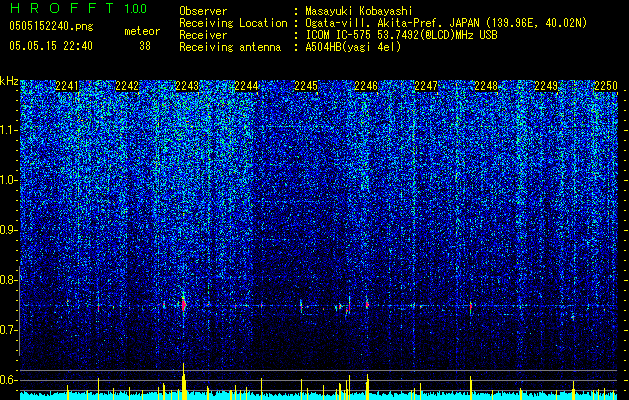Click the antenna A504HB(yagi 4el) text
This screenshot has height=400, width=629.
coord(353,47)
